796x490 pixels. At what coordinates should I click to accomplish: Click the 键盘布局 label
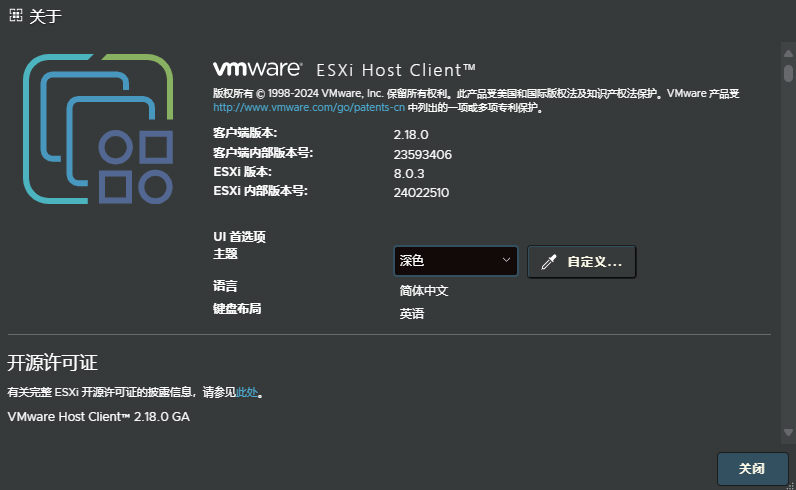(x=237, y=308)
